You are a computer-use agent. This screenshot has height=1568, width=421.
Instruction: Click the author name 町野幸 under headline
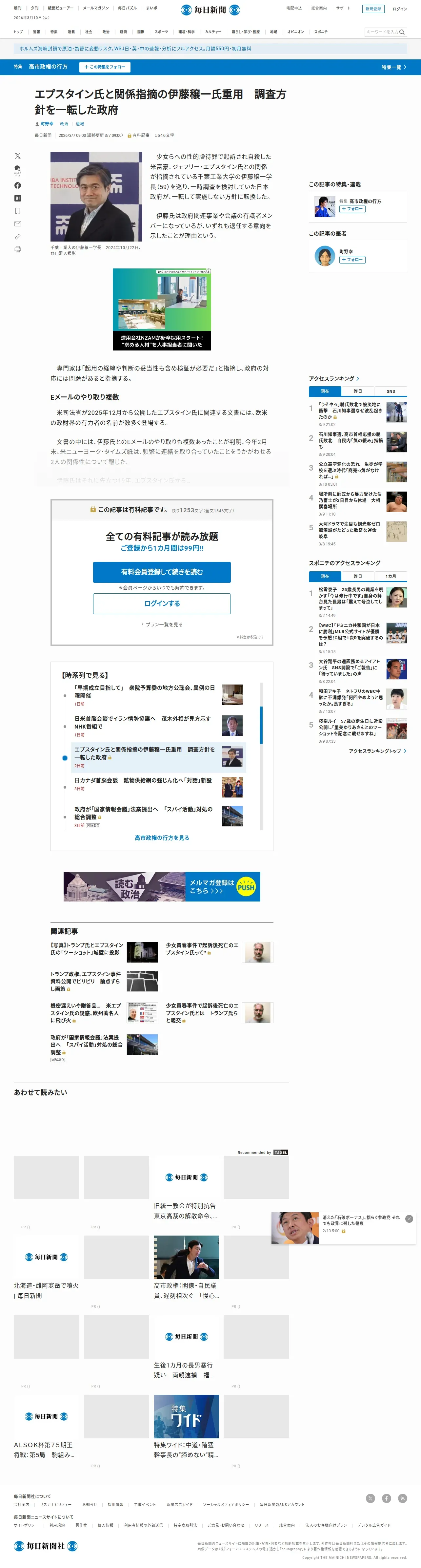[47, 124]
